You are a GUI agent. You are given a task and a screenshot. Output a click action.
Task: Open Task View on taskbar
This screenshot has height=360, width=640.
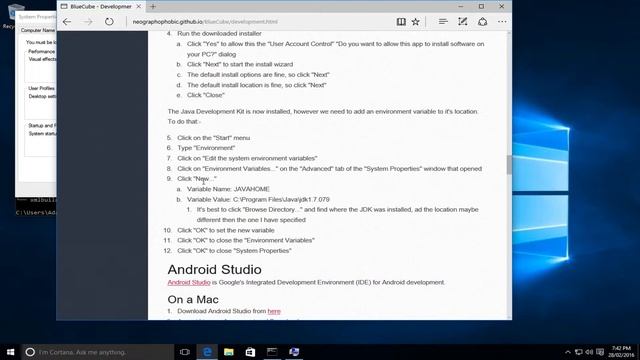click(185, 352)
